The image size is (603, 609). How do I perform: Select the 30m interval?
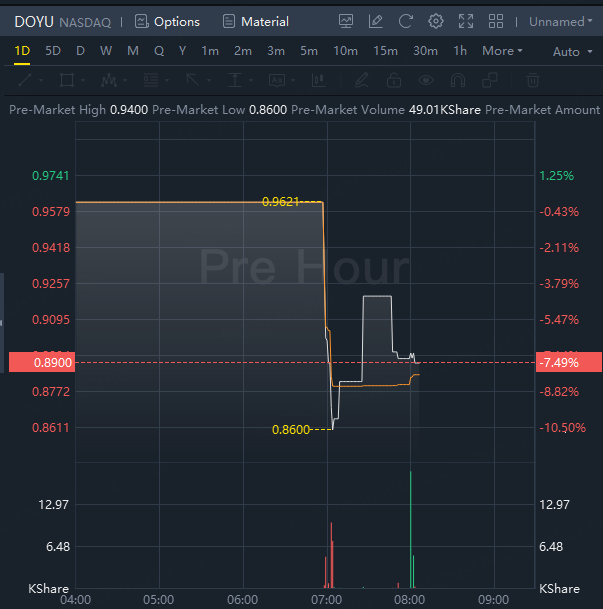pyautogui.click(x=426, y=51)
